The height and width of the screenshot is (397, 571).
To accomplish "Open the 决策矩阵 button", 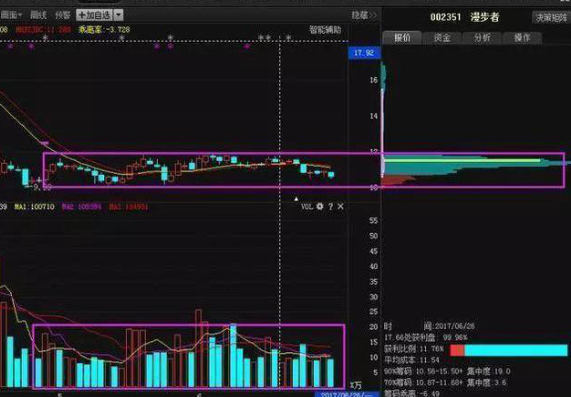I will tap(551, 17).
